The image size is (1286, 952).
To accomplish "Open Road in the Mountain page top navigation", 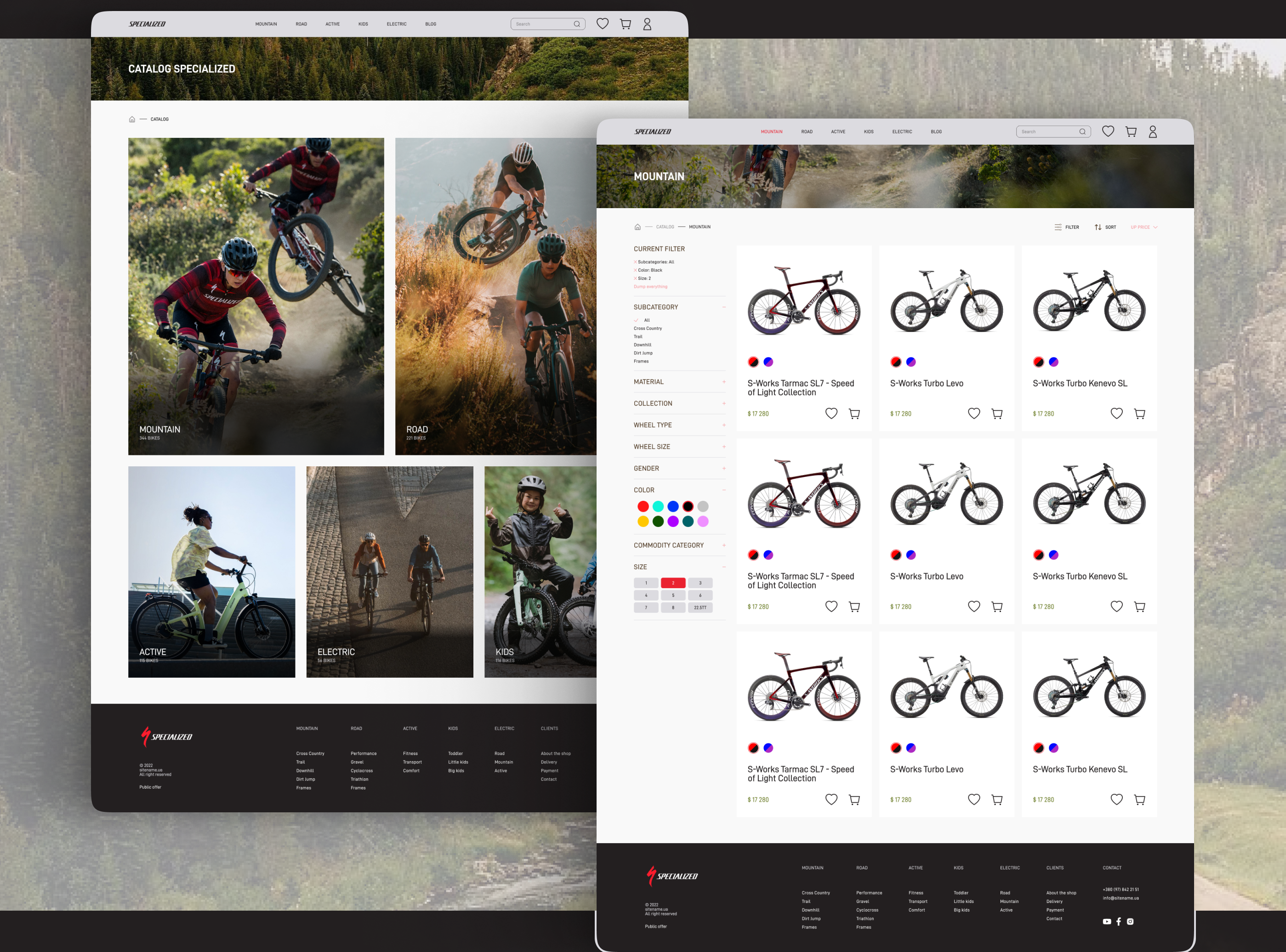I will click(807, 132).
